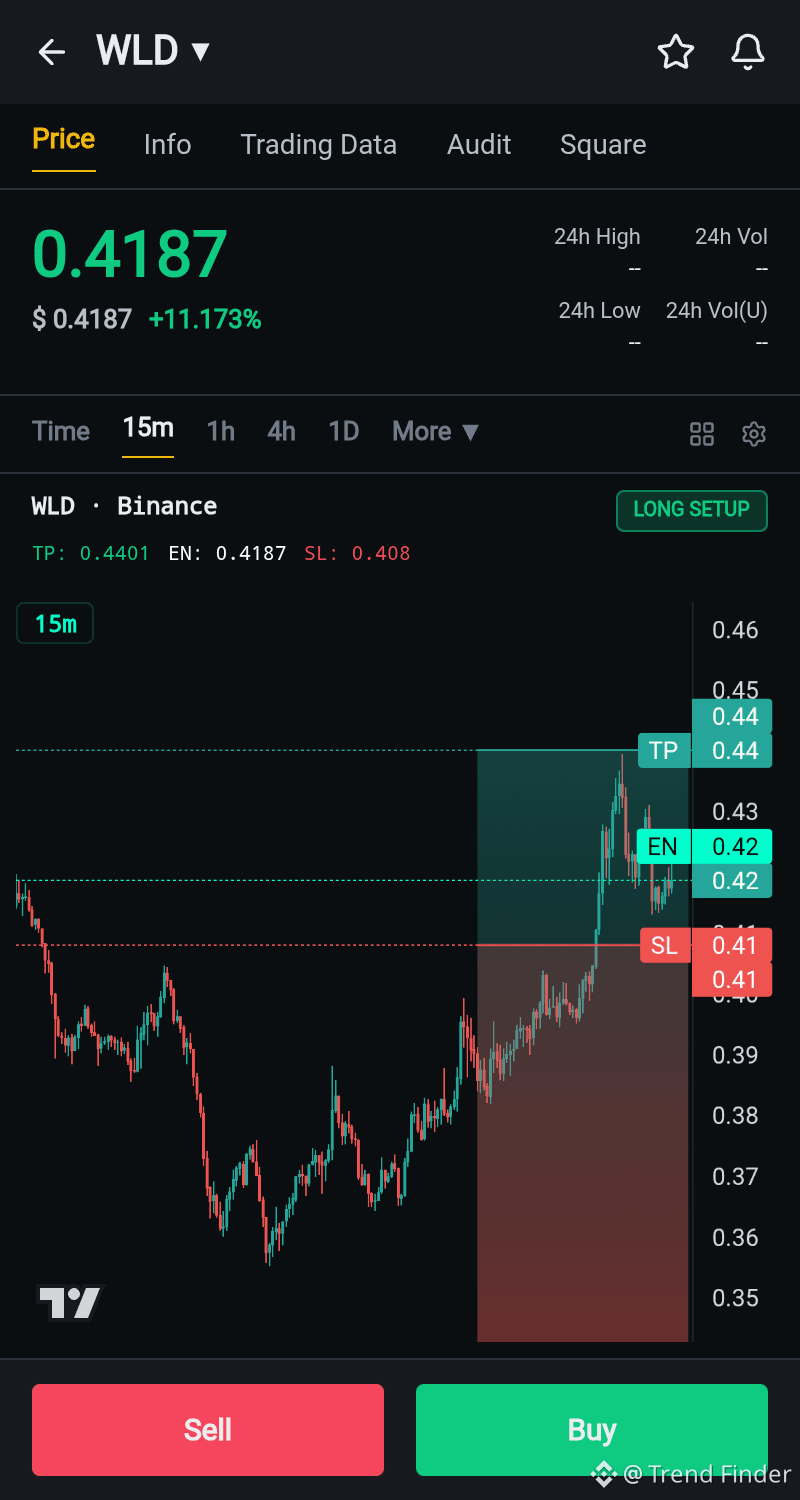
Task: Click the +11.173% change value
Action: (205, 320)
